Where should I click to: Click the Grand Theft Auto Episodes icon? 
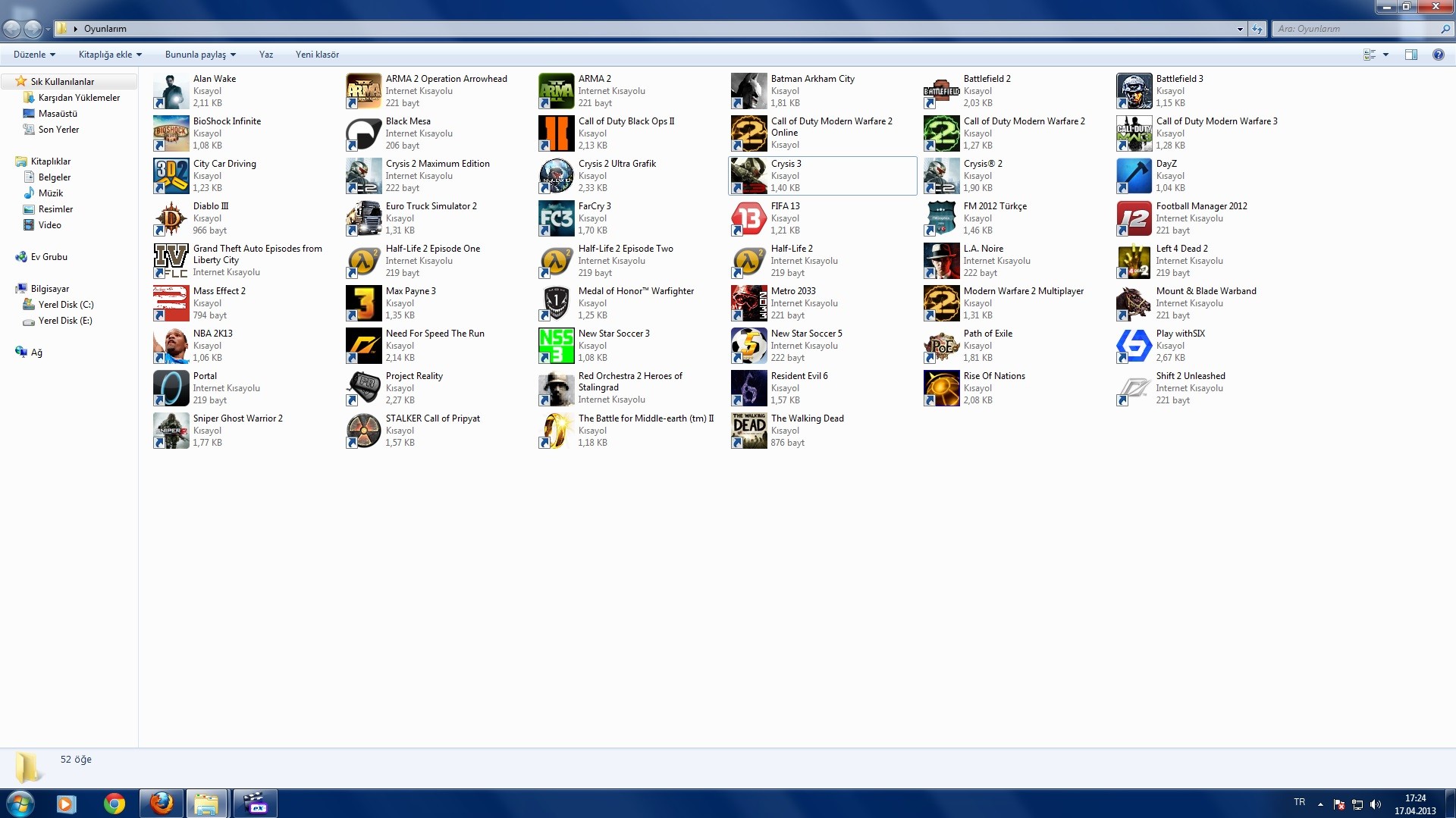[x=171, y=261]
